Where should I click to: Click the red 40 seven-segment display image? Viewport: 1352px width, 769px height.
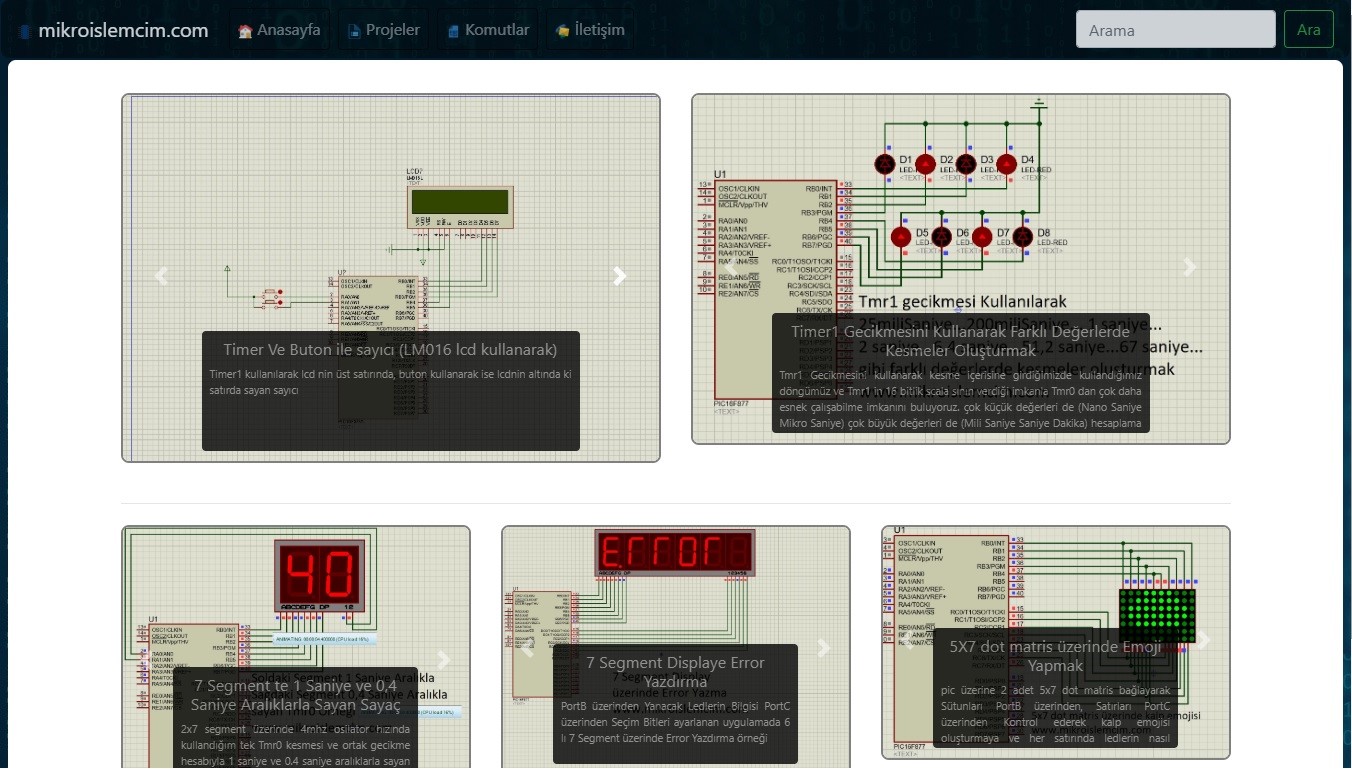[319, 575]
